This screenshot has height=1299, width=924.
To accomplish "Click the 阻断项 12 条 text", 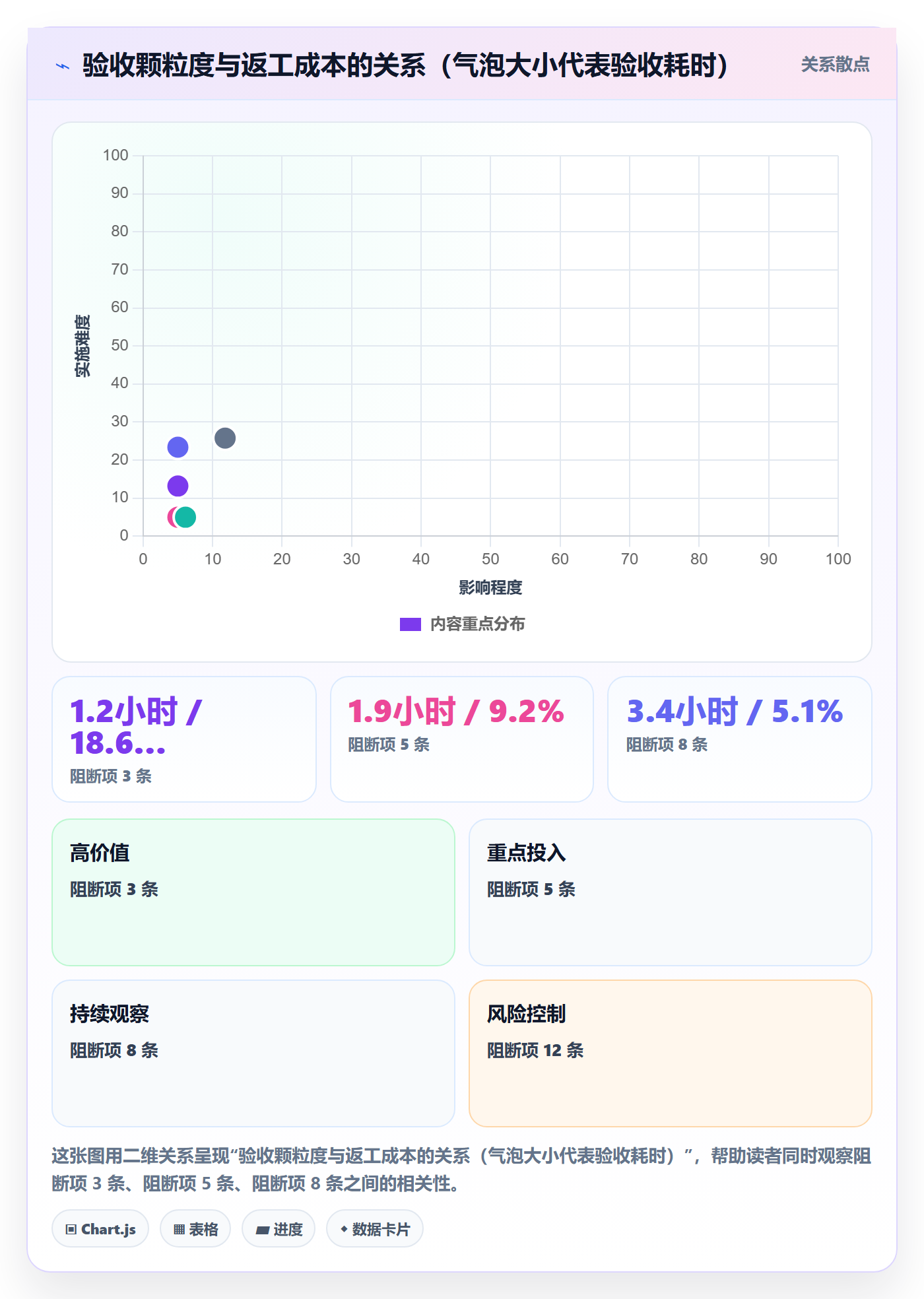I will [535, 1050].
